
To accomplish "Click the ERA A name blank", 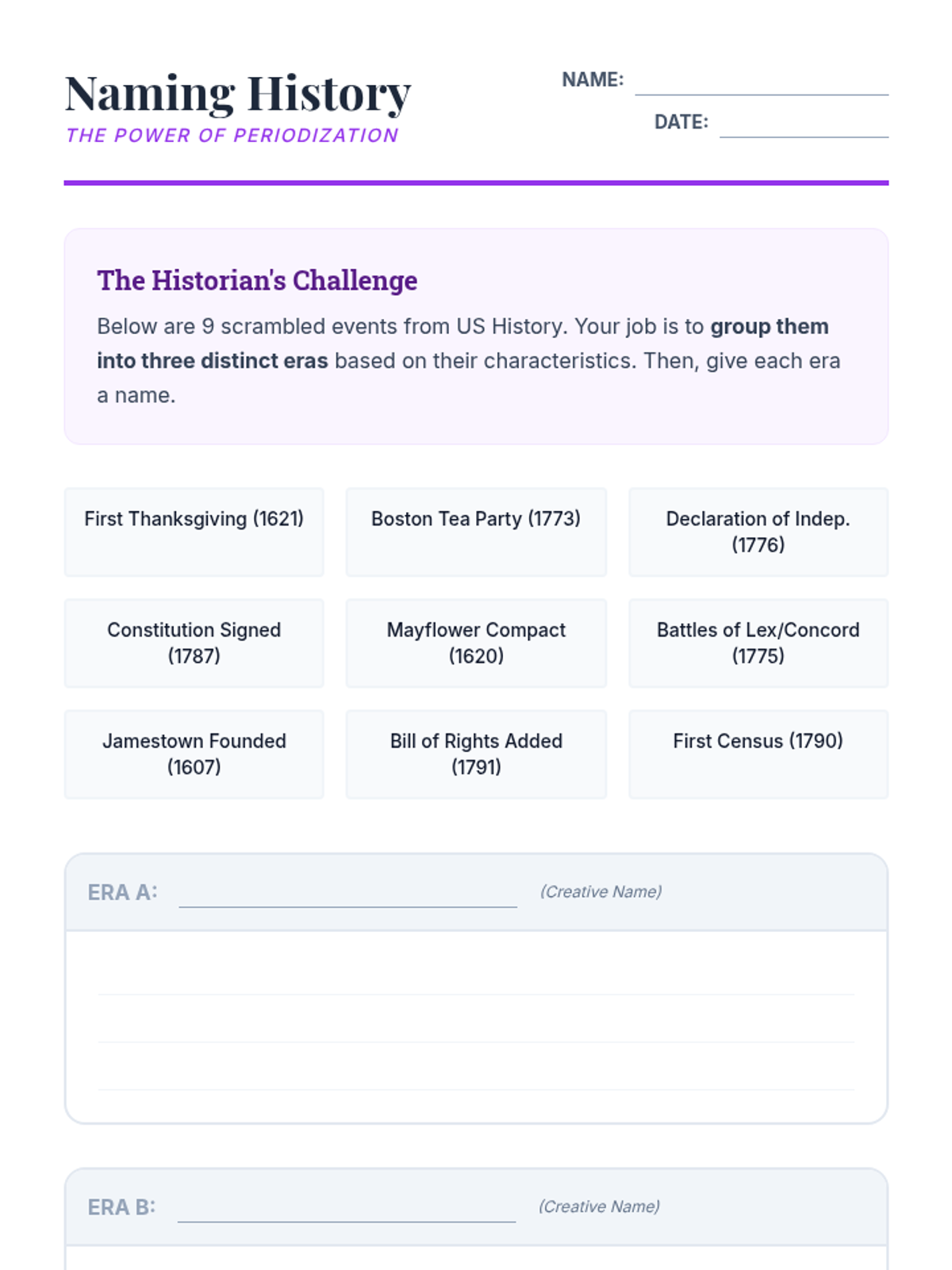I will pyautogui.click(x=347, y=895).
